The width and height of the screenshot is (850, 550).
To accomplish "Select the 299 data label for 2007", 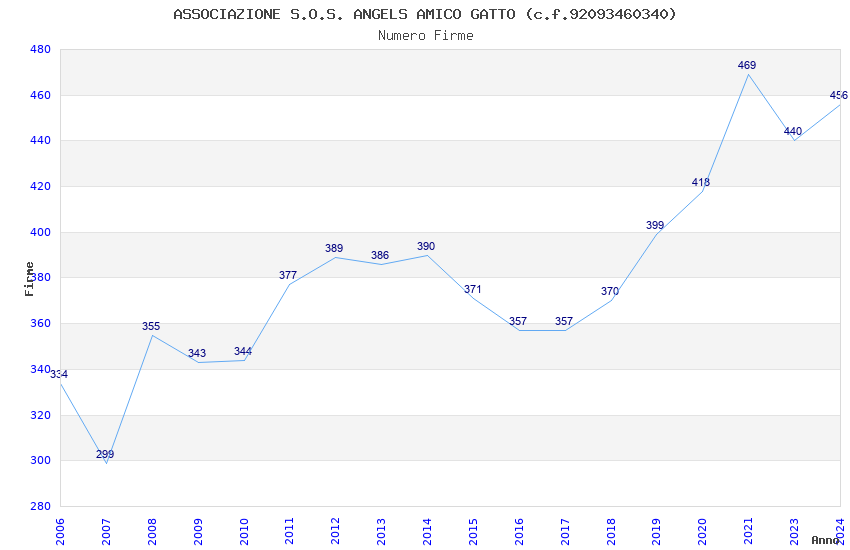I will pyautogui.click(x=105, y=454).
